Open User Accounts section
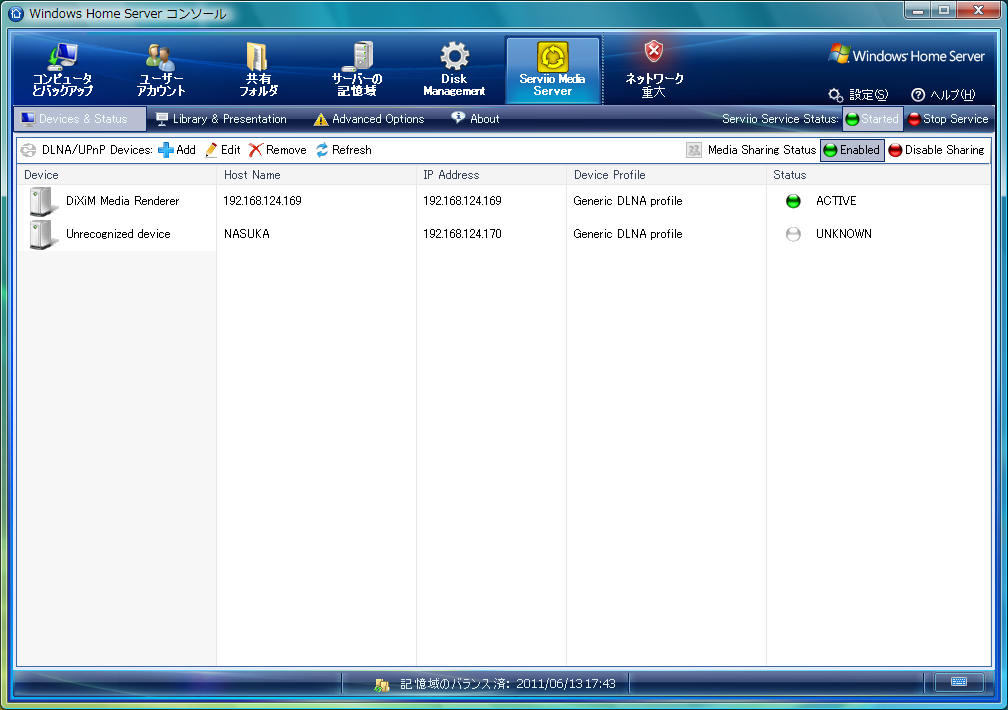This screenshot has width=1008, height=710. 160,70
